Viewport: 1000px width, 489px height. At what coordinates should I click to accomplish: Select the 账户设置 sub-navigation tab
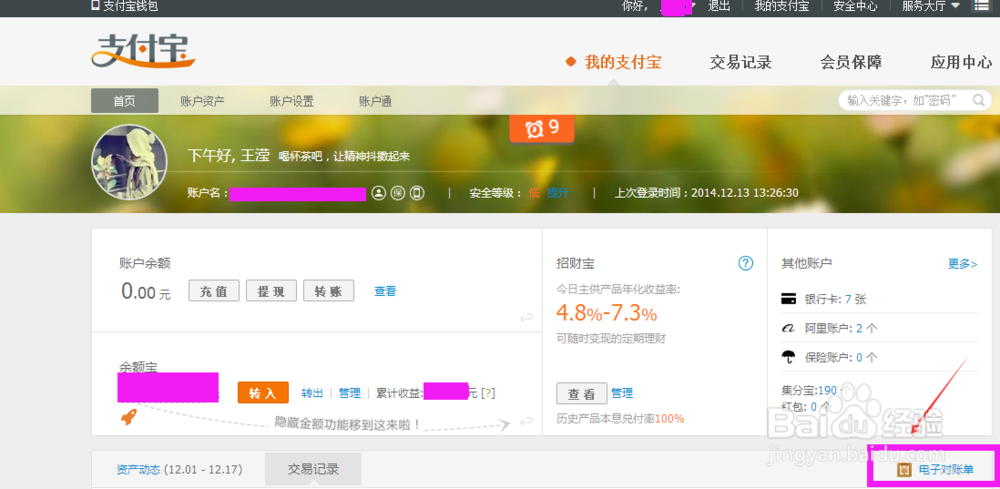point(291,101)
